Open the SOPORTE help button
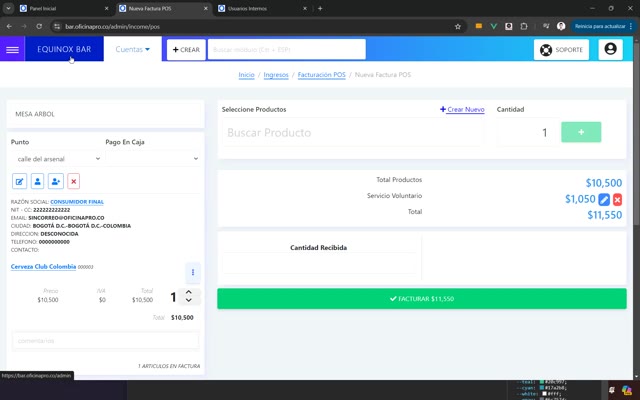Viewport: 640px width, 400px height. [561, 50]
